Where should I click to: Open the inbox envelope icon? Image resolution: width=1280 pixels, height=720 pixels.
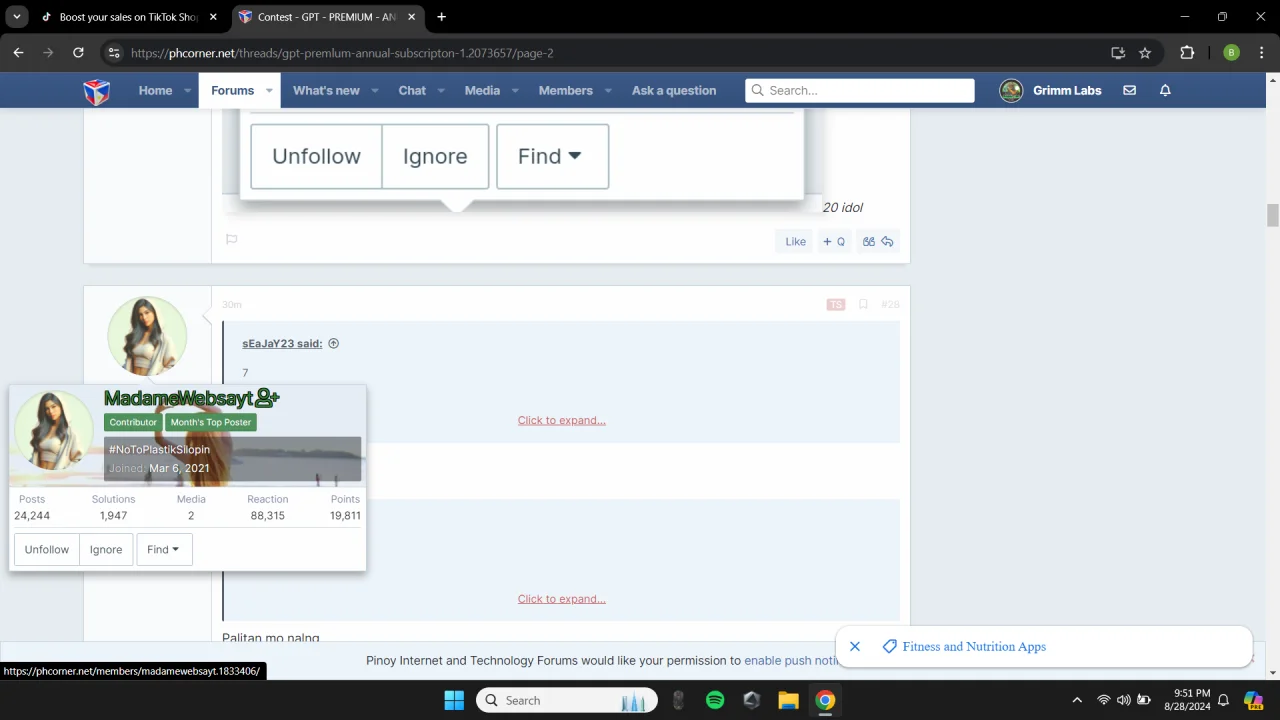coord(1129,90)
